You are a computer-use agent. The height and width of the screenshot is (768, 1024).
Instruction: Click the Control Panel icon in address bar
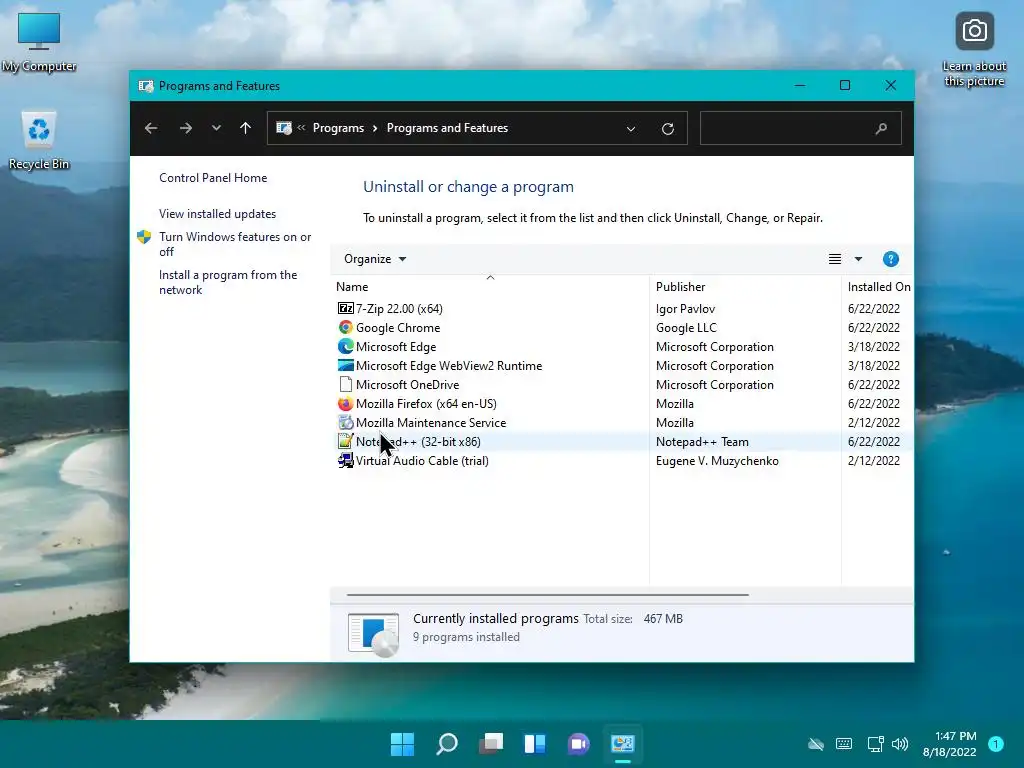[283, 128]
